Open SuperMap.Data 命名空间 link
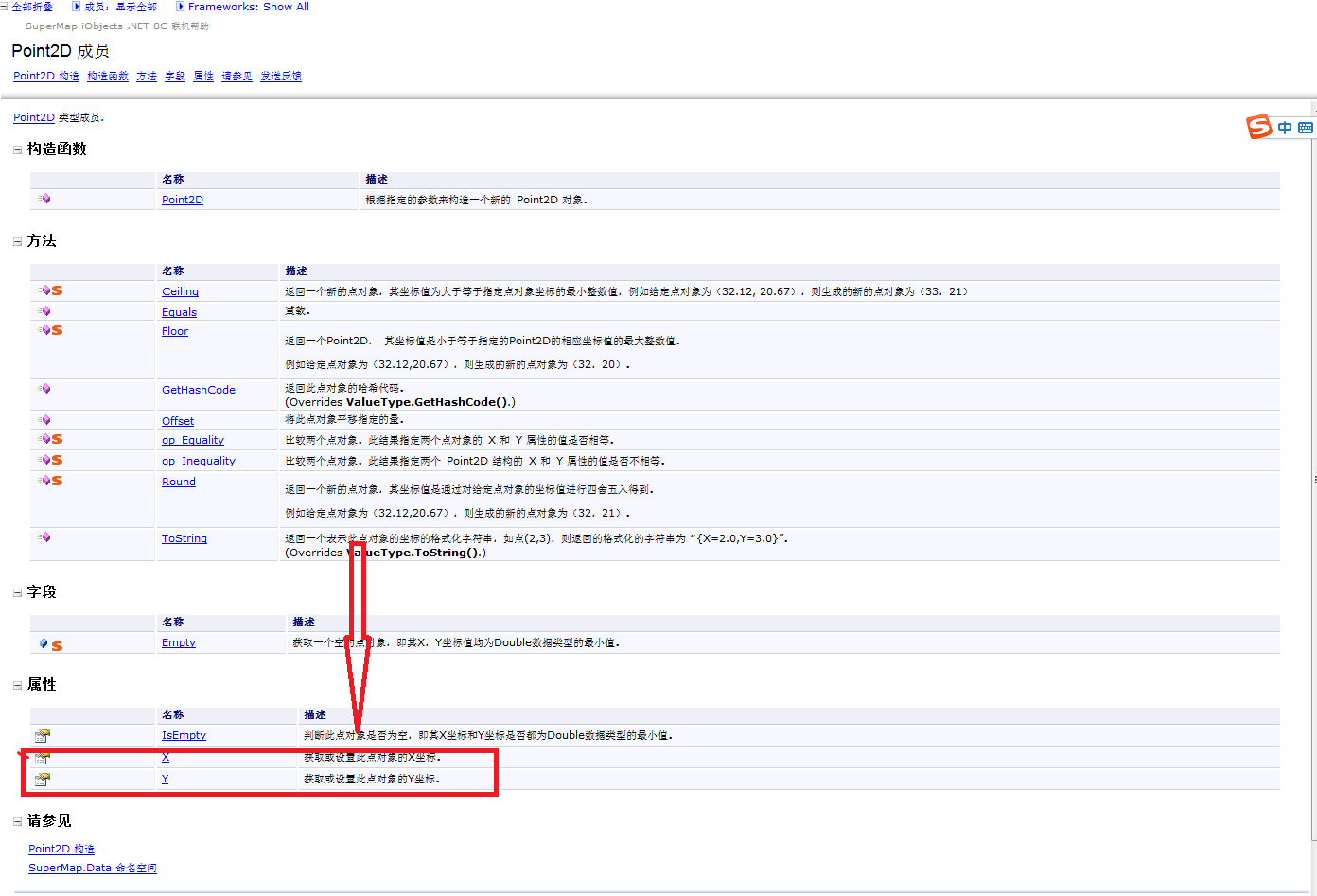This screenshot has height=896, width=1317. tap(93, 869)
